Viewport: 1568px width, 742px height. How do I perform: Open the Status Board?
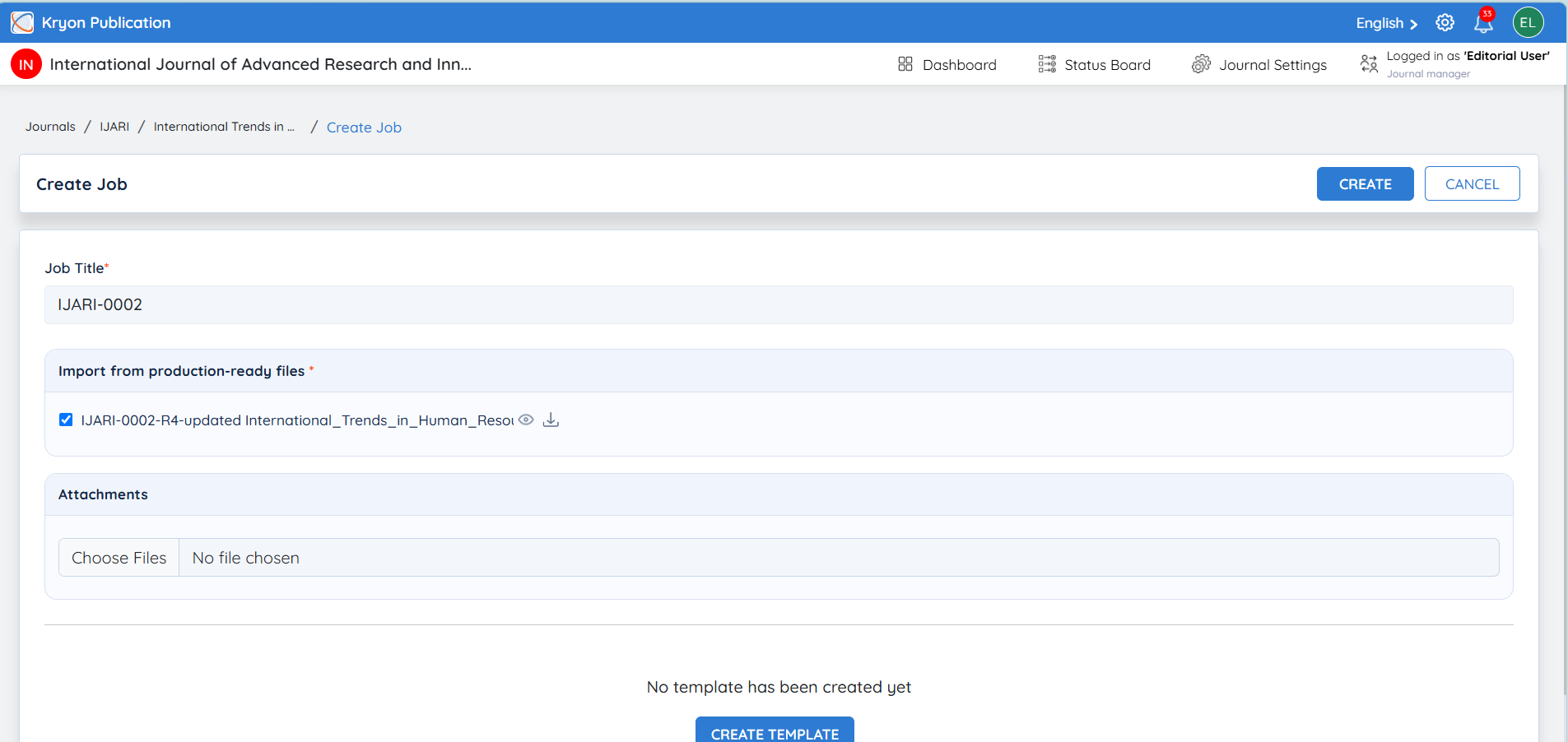[x=1095, y=64]
